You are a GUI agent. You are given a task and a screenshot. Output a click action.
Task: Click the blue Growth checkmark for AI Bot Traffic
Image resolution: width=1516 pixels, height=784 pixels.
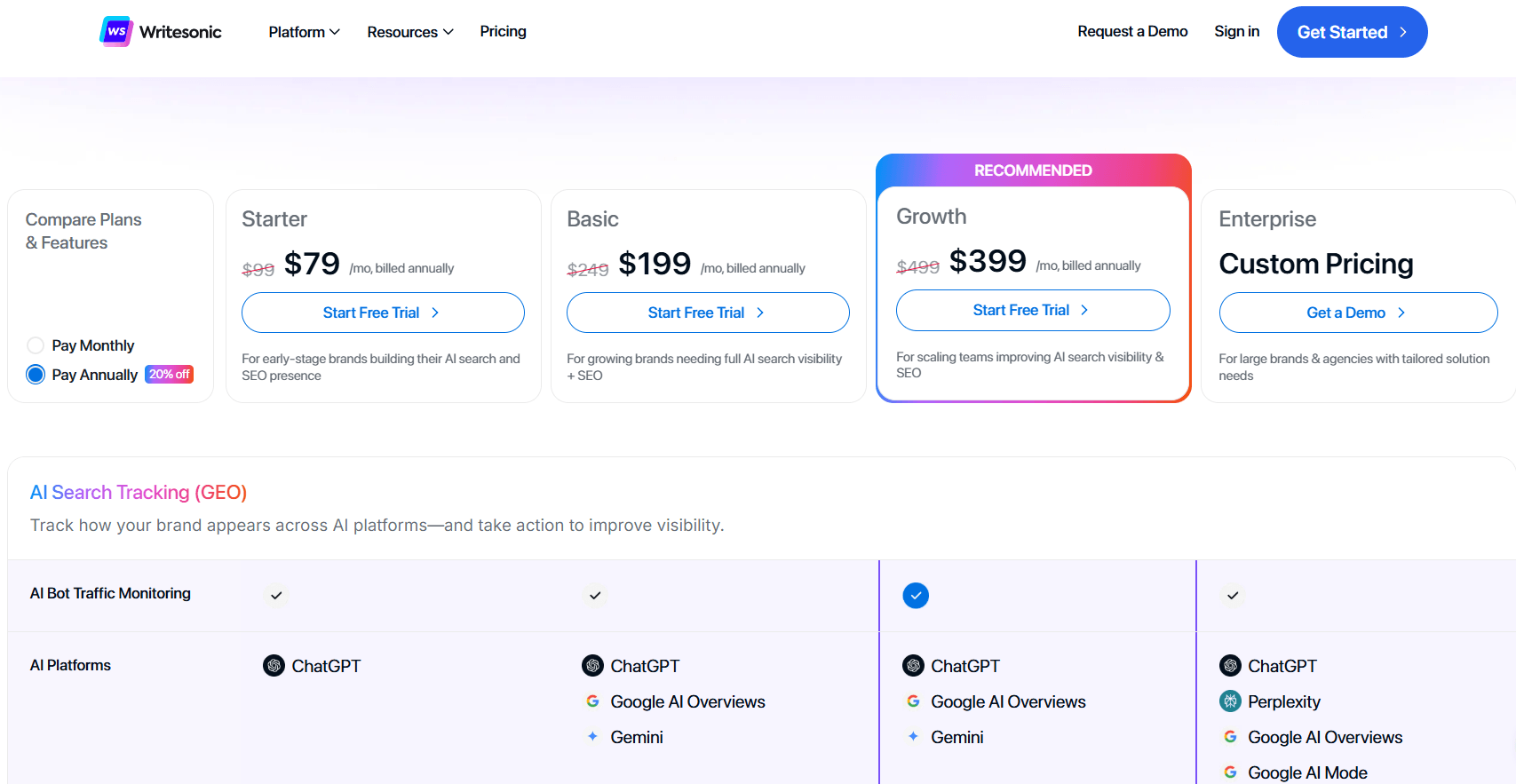coord(916,596)
